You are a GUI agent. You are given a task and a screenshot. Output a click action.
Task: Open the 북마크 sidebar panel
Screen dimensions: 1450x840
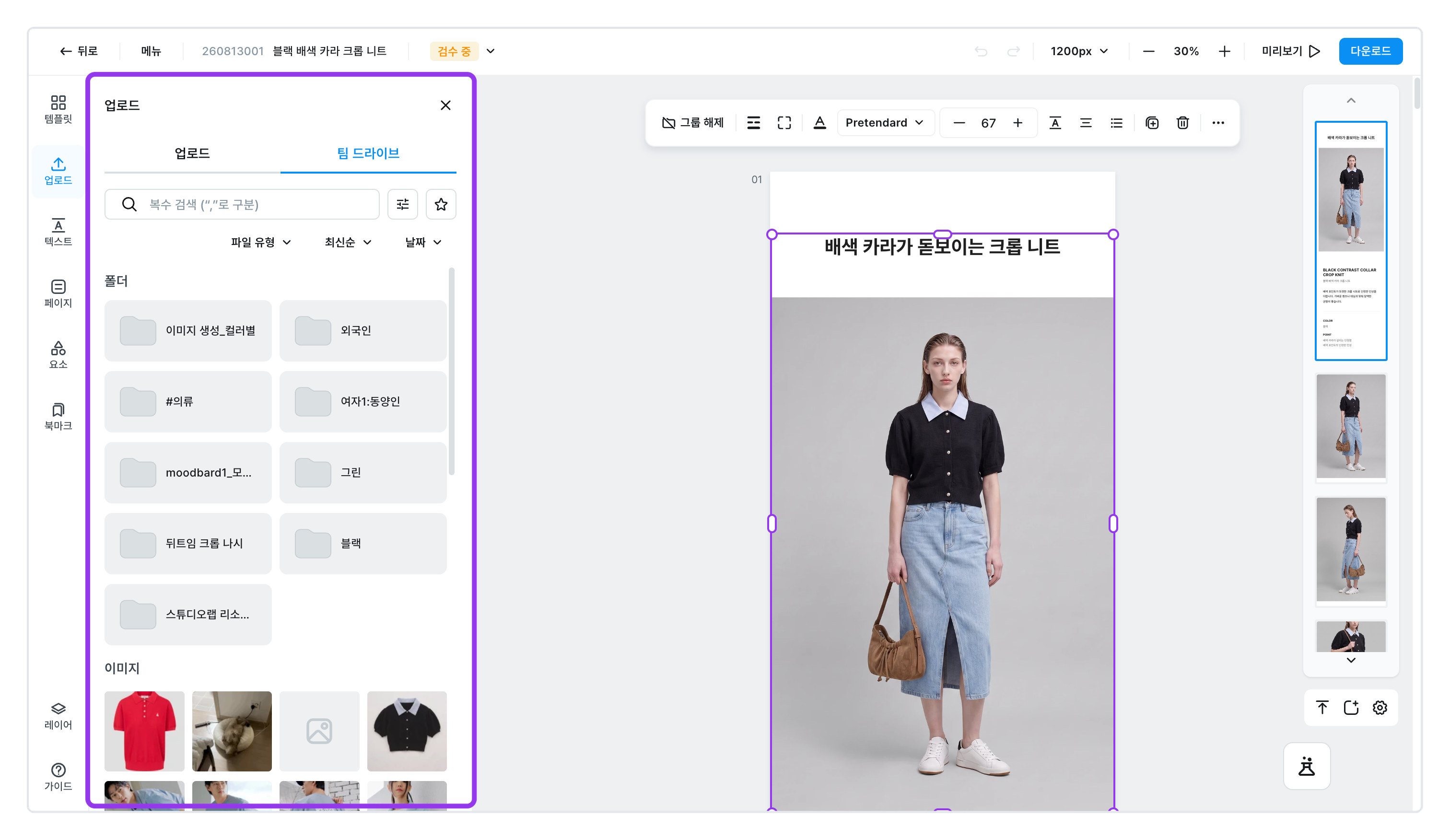58,417
